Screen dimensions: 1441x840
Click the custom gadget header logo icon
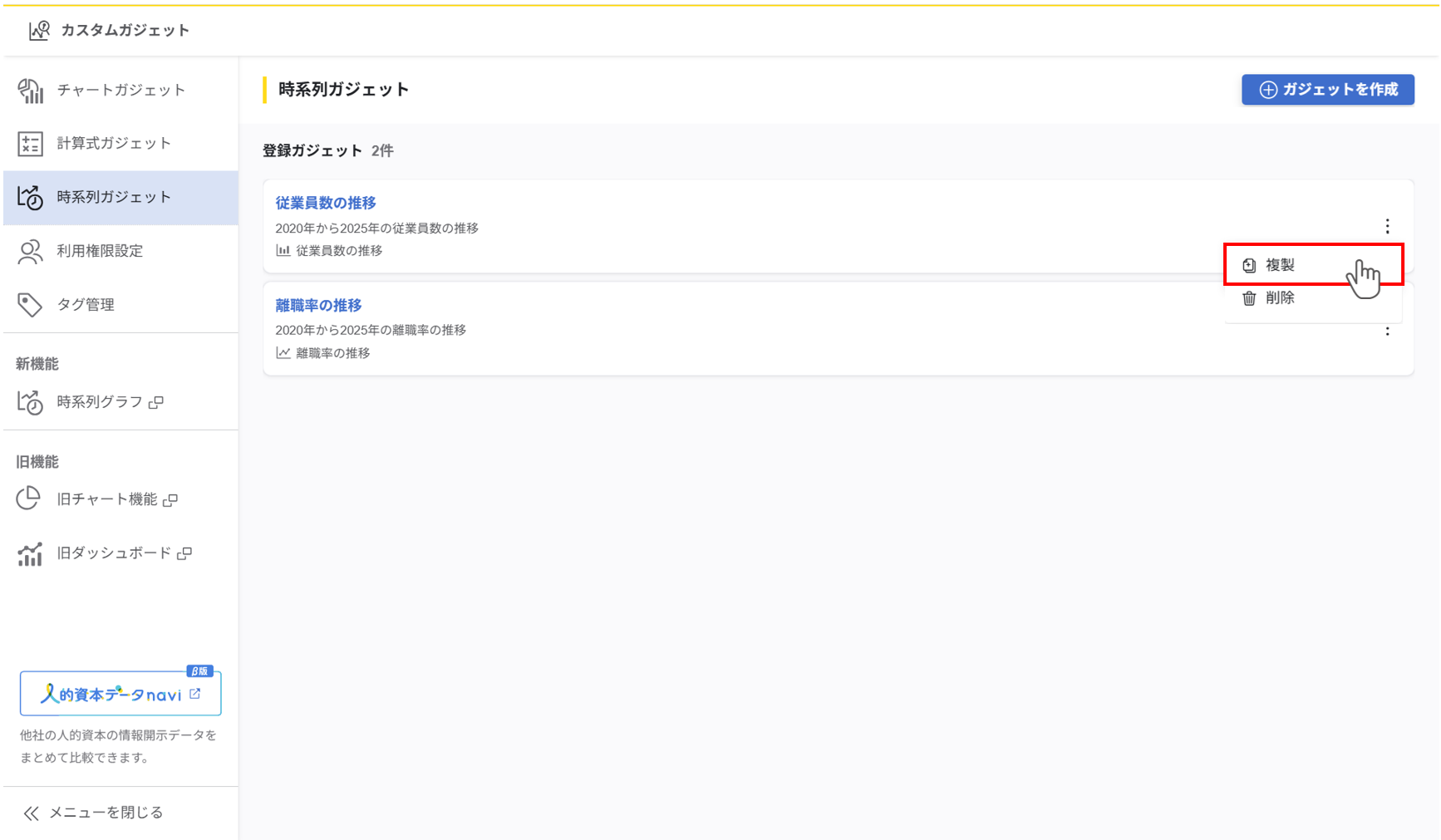pyautogui.click(x=39, y=31)
